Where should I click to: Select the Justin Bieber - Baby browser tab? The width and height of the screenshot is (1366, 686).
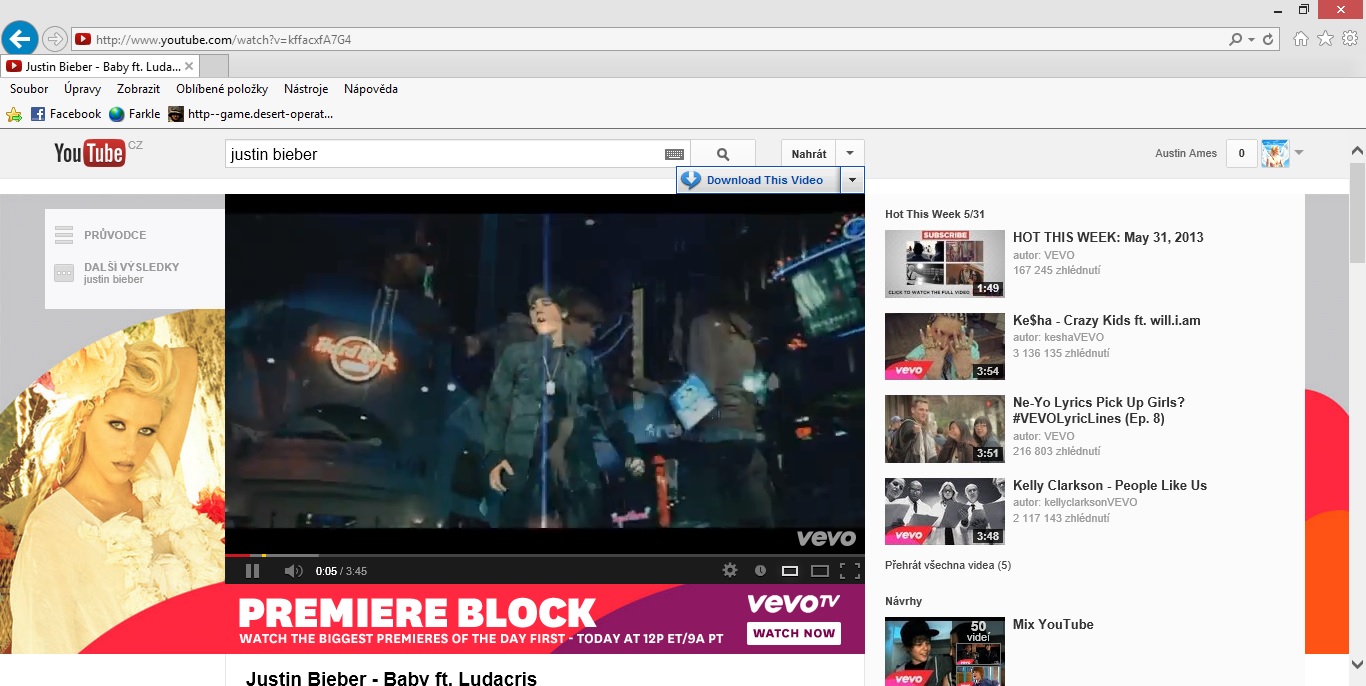tap(100, 67)
